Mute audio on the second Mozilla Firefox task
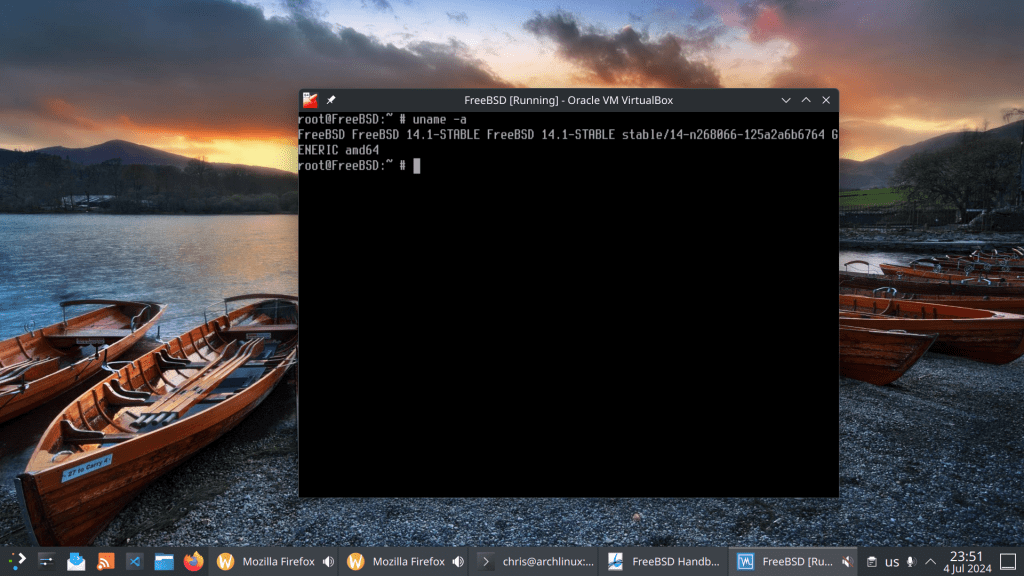This screenshot has height=576, width=1024. point(457,561)
